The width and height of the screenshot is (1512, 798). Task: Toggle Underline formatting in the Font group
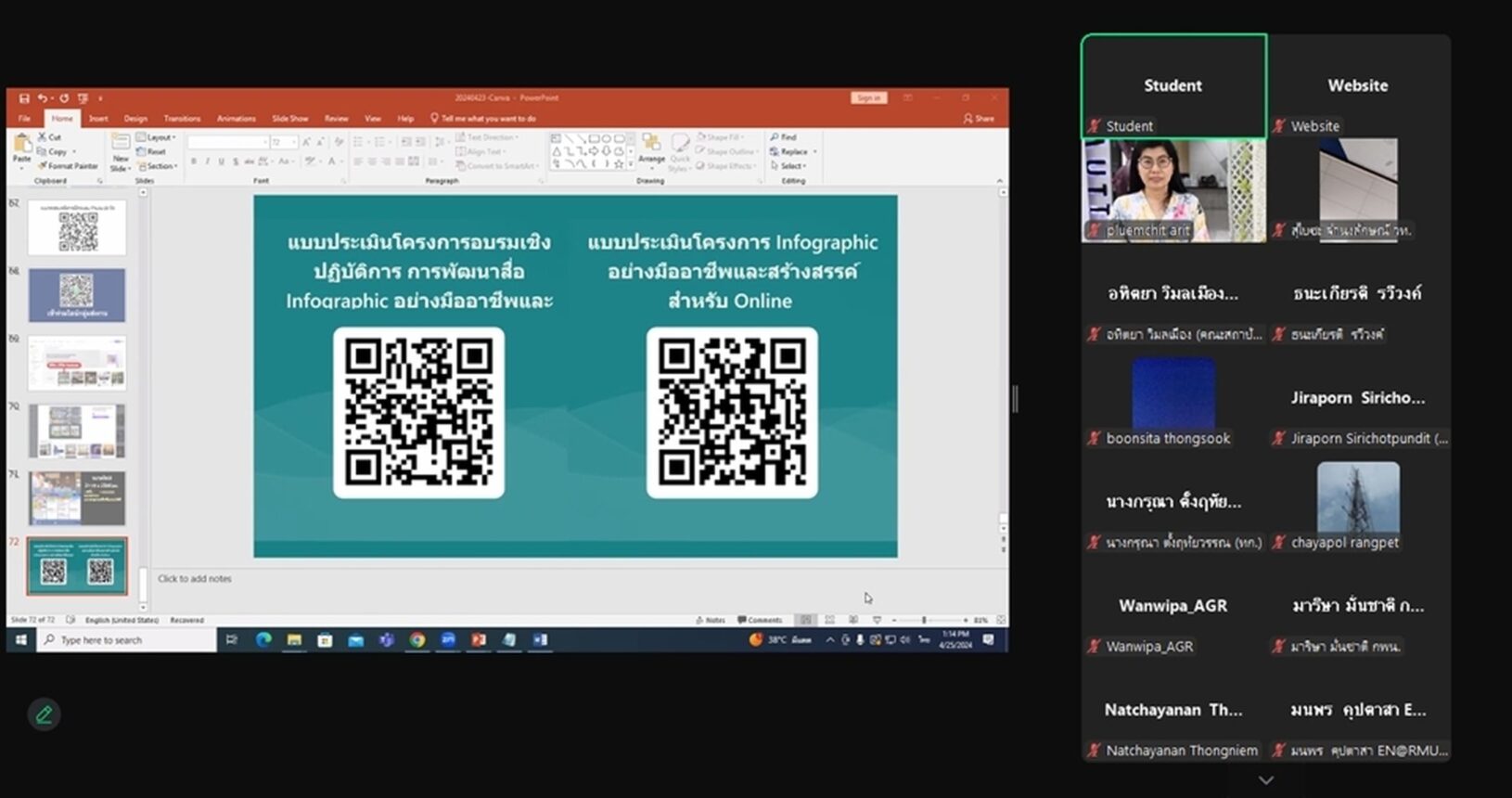click(x=221, y=161)
